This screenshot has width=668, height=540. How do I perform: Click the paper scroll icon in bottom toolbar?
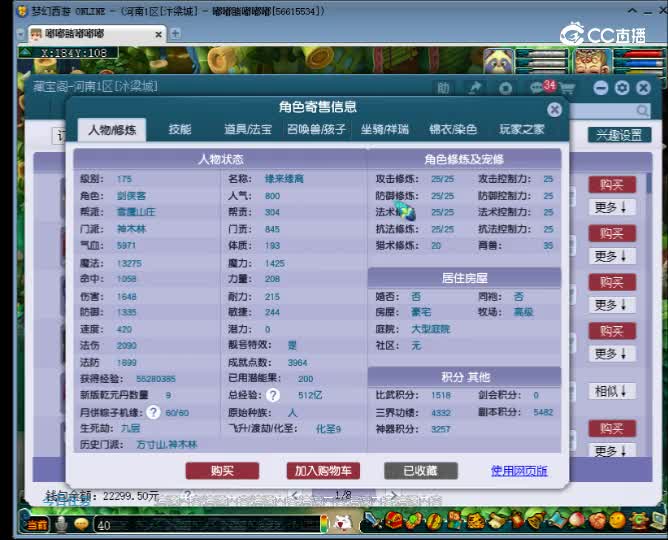point(496,520)
